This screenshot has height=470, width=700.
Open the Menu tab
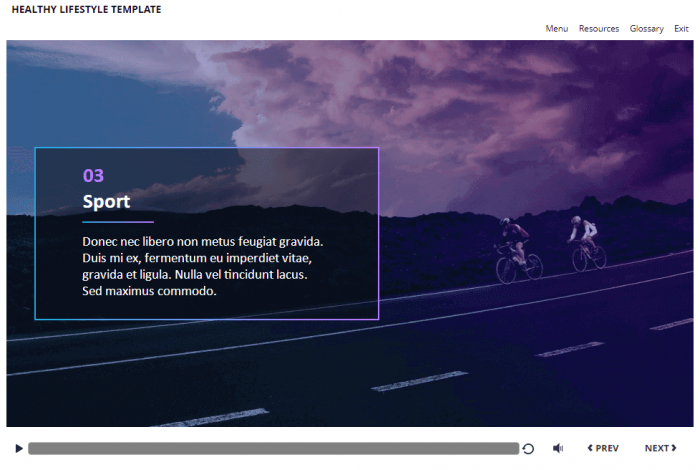click(x=556, y=29)
